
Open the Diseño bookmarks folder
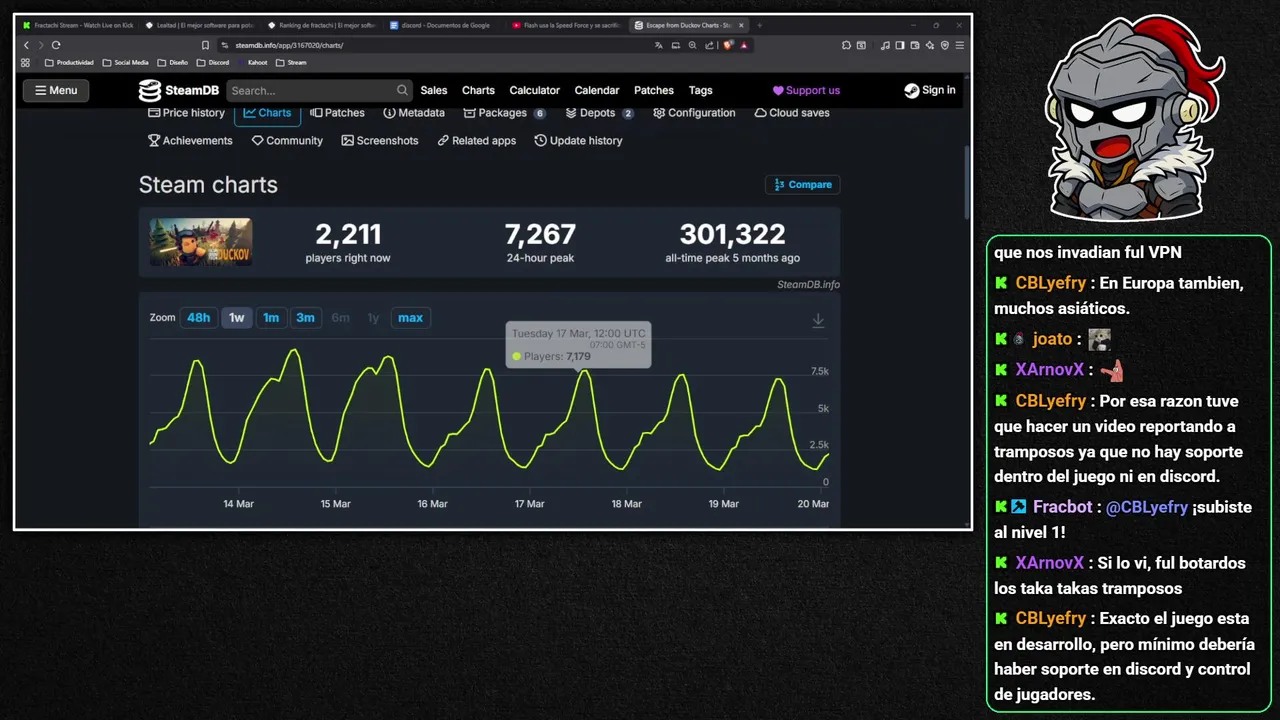coord(173,62)
